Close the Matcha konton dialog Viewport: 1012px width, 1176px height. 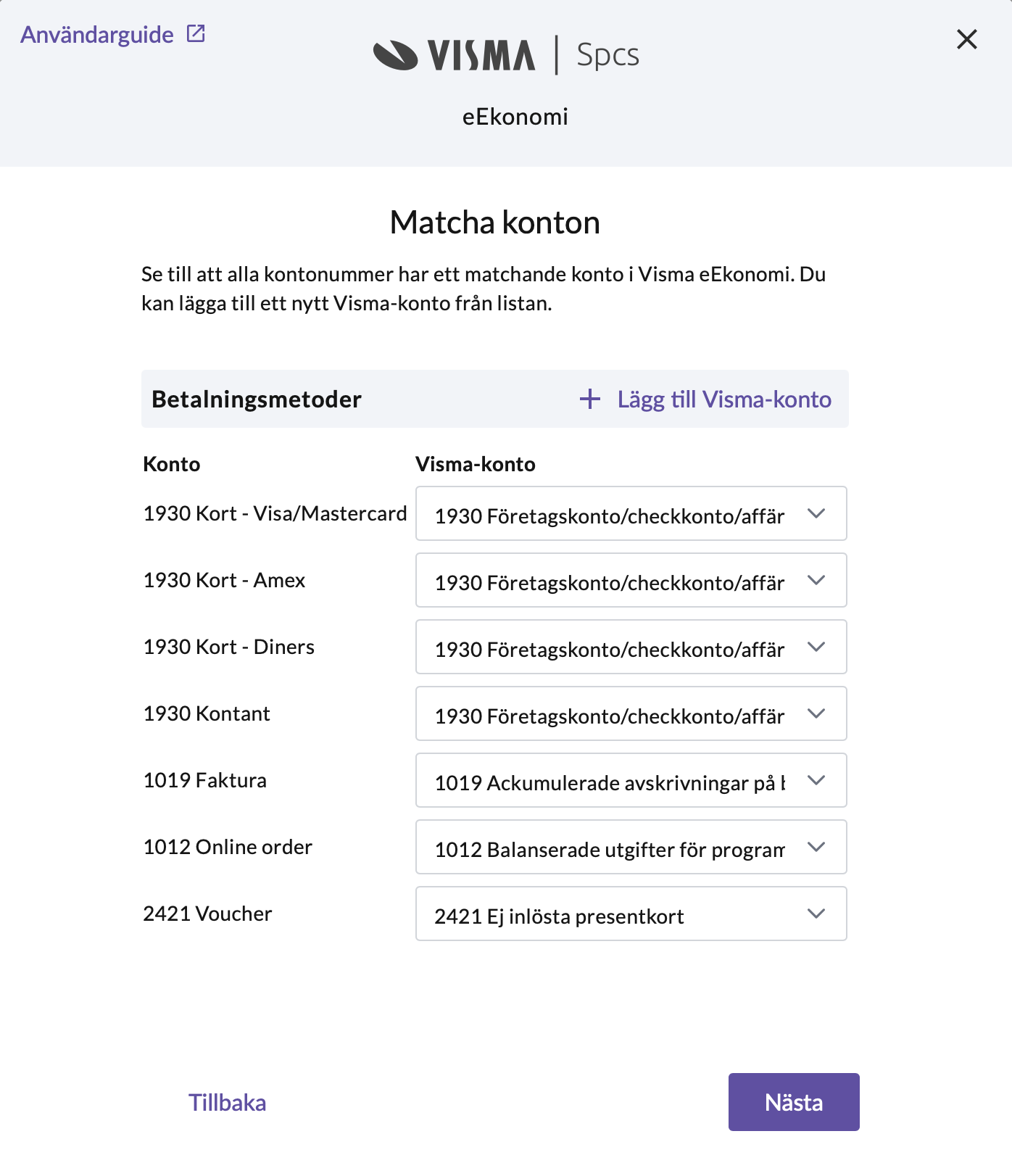966,39
